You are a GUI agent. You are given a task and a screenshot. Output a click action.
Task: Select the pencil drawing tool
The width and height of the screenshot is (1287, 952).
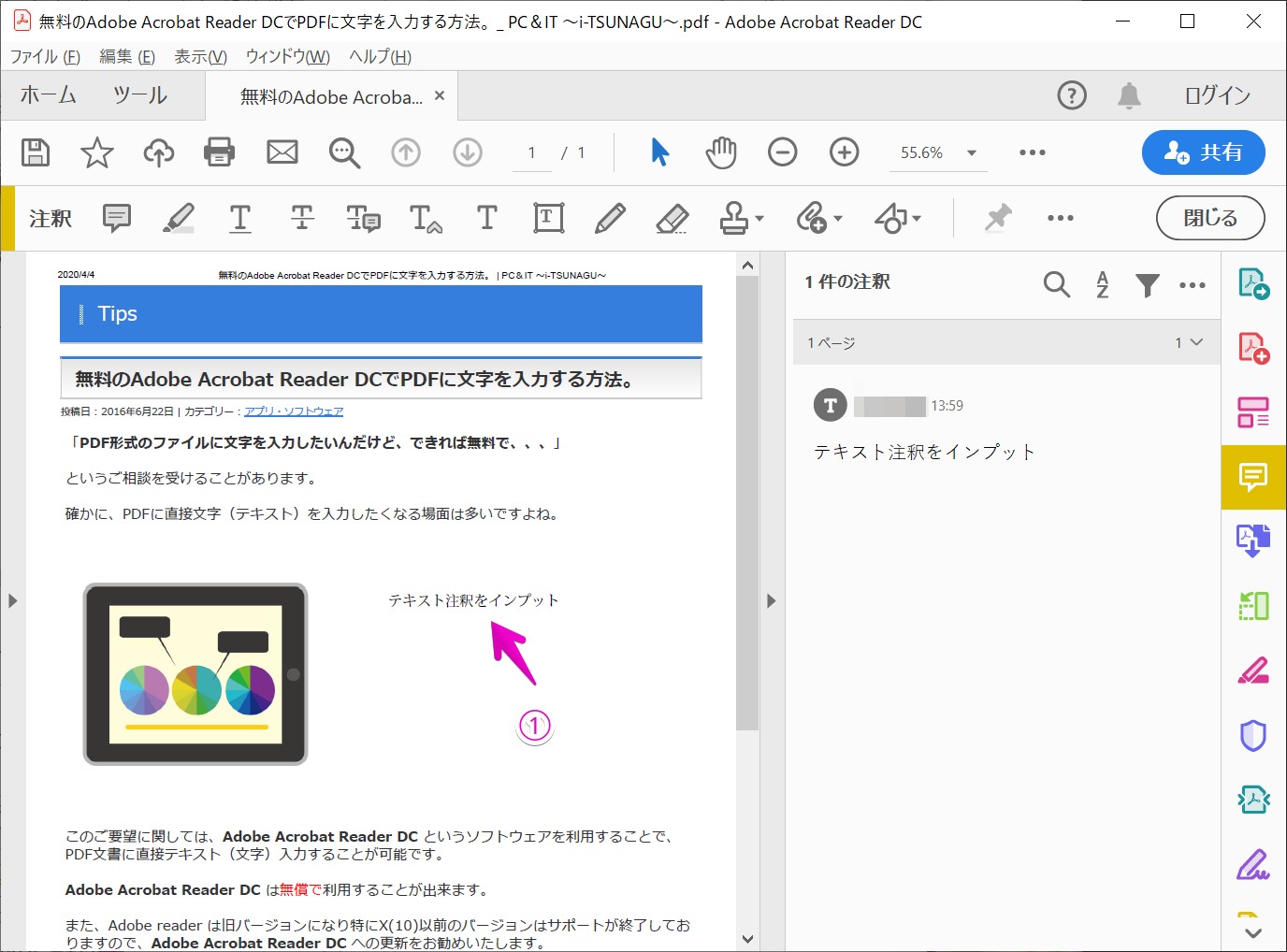[610, 218]
